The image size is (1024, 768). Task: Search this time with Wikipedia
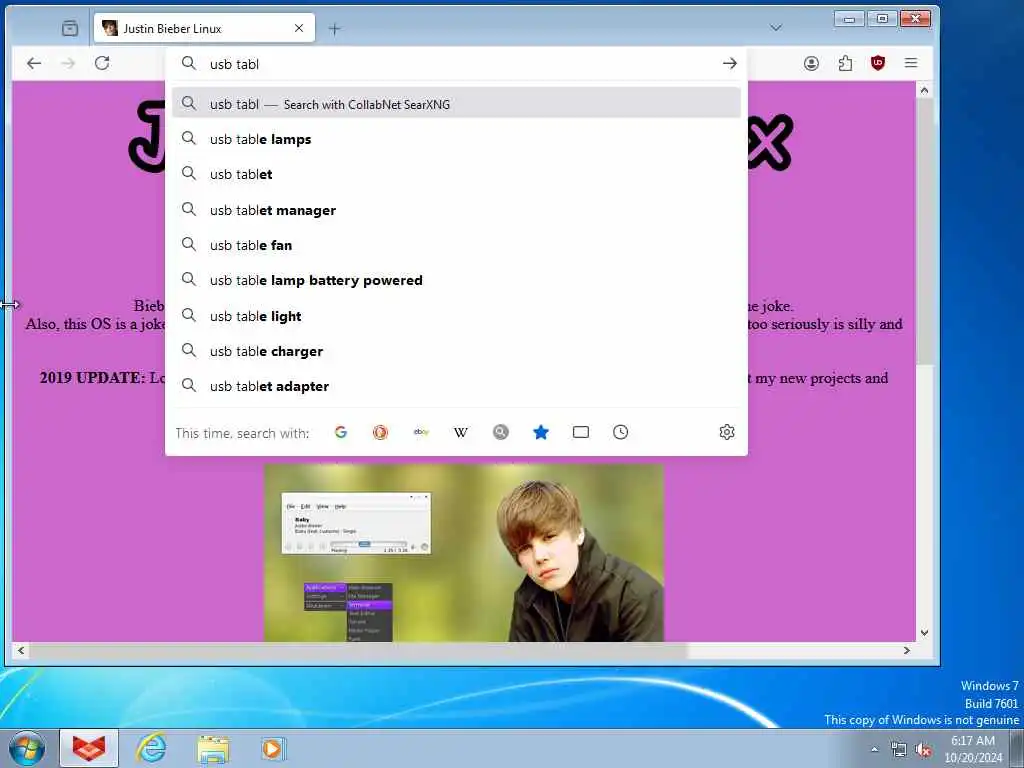click(460, 432)
